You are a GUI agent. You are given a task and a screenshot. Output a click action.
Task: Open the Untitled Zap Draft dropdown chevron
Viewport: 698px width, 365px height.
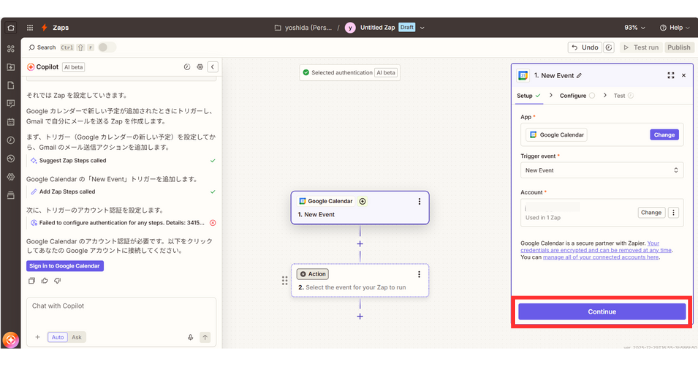click(x=422, y=28)
